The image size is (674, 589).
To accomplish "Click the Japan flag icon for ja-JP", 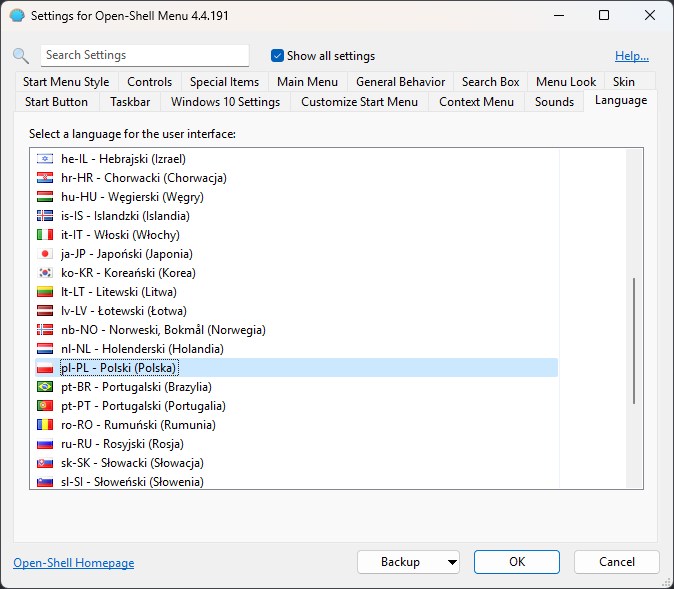I will pyautogui.click(x=45, y=254).
